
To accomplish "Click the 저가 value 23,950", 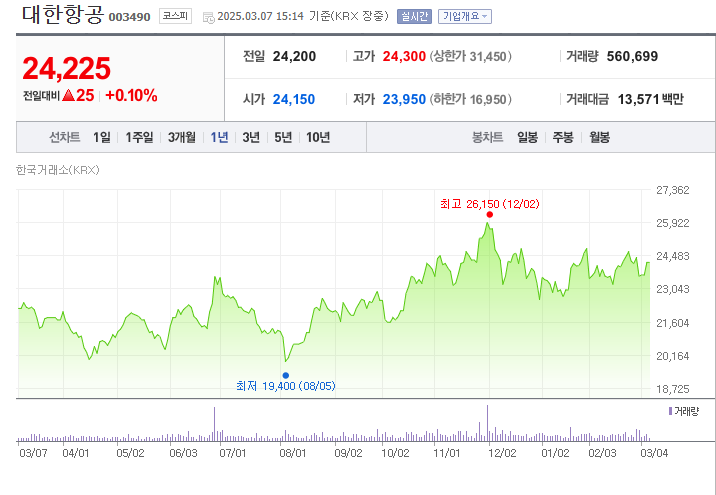I will point(404,99).
